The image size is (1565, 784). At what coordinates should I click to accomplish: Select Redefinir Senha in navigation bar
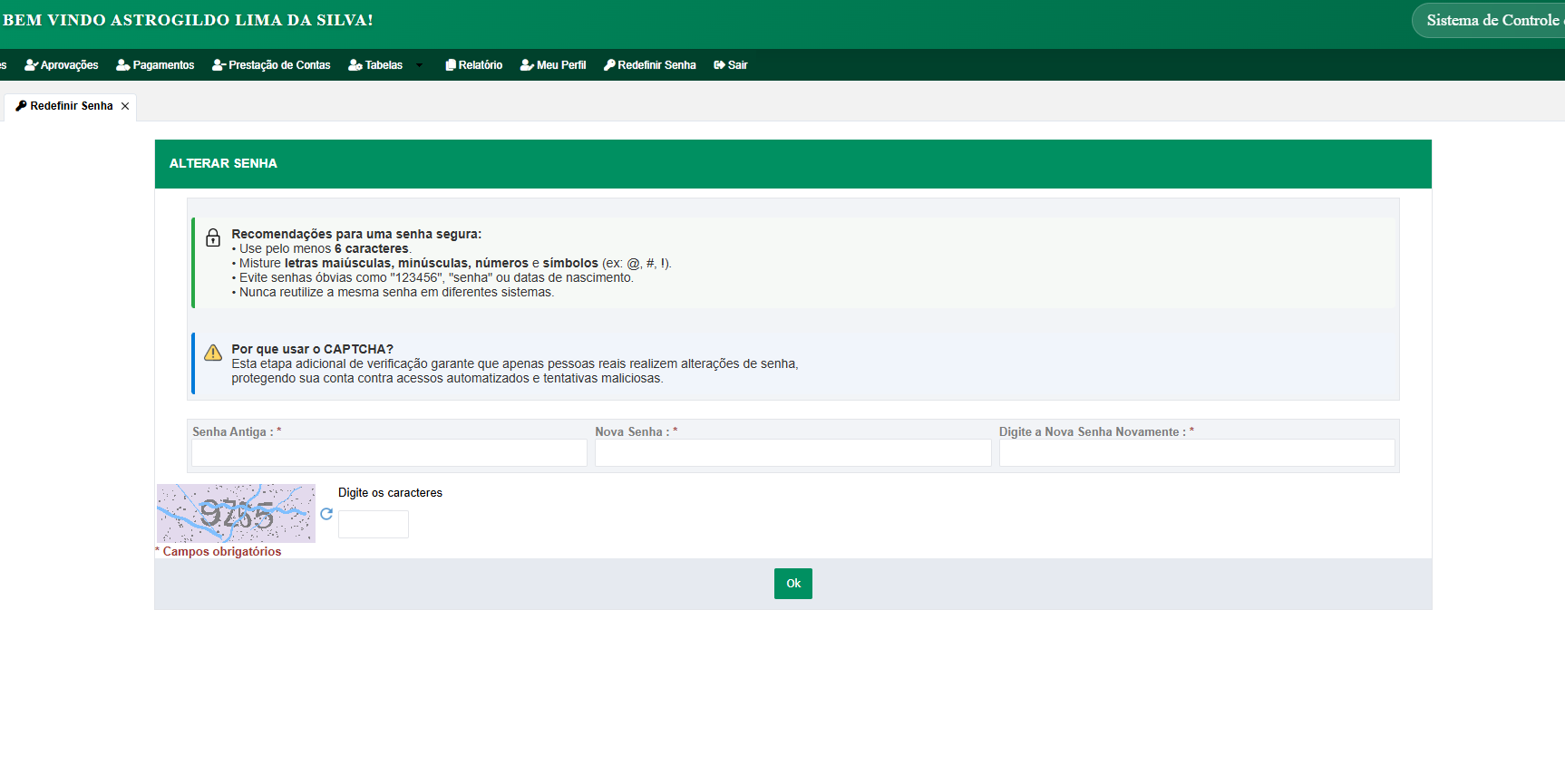(650, 65)
